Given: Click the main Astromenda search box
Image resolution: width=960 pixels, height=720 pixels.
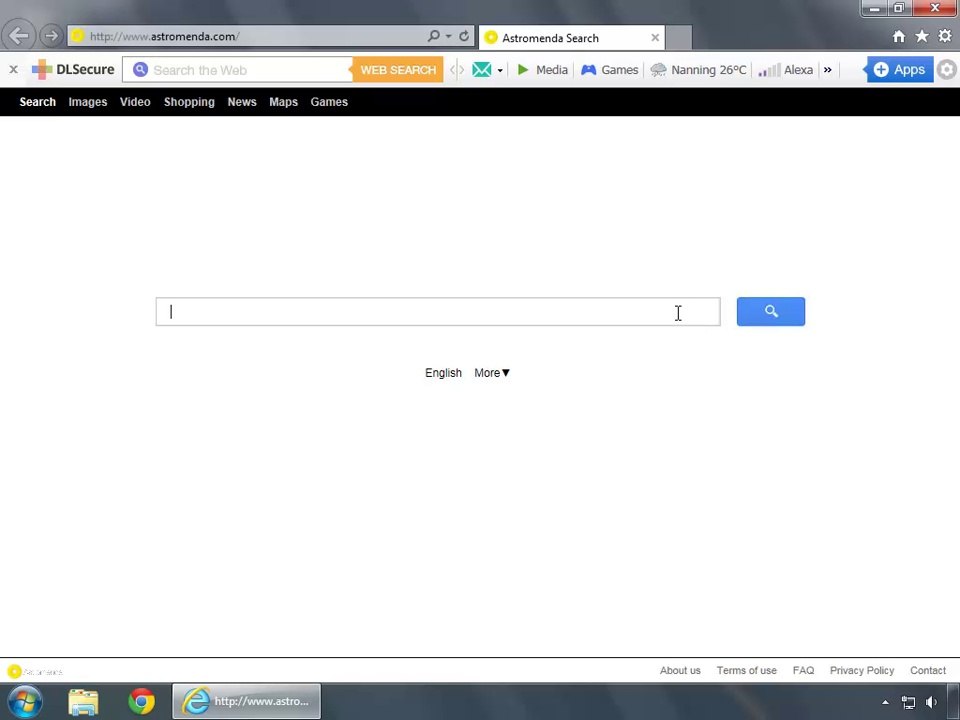Looking at the screenshot, I should point(438,312).
